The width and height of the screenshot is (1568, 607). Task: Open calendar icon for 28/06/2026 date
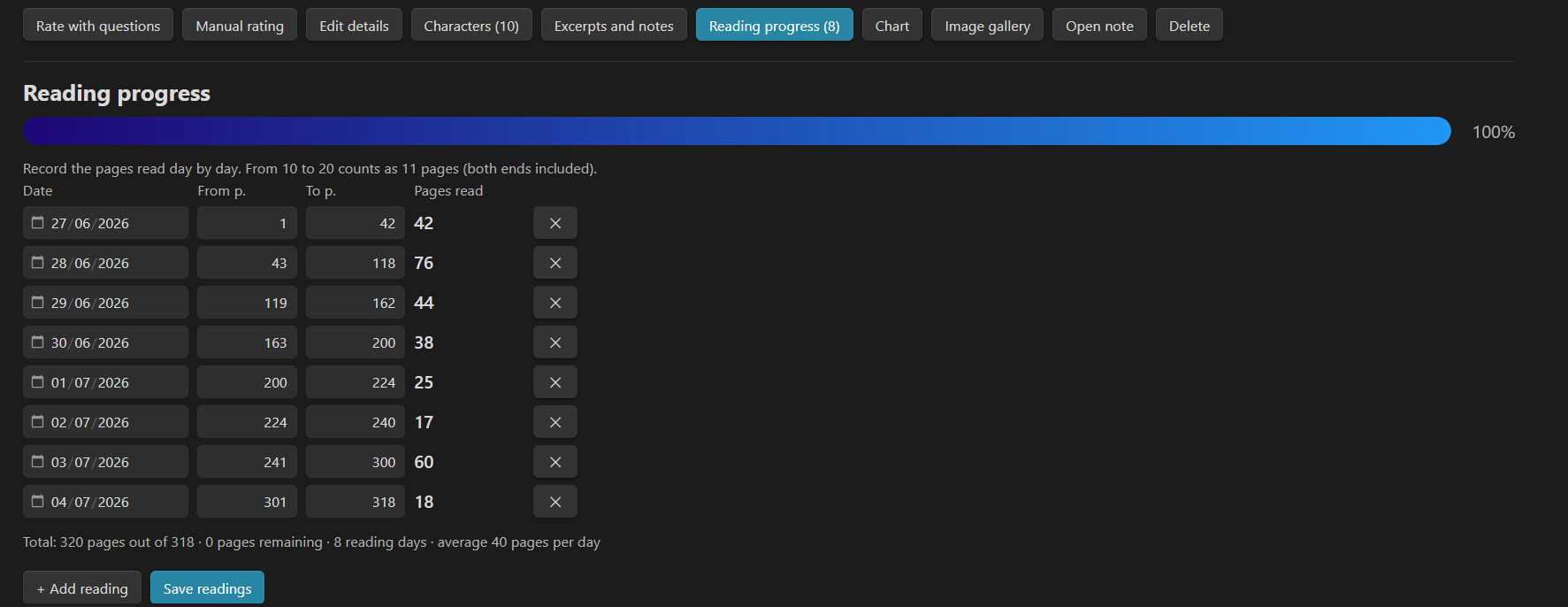tap(37, 262)
